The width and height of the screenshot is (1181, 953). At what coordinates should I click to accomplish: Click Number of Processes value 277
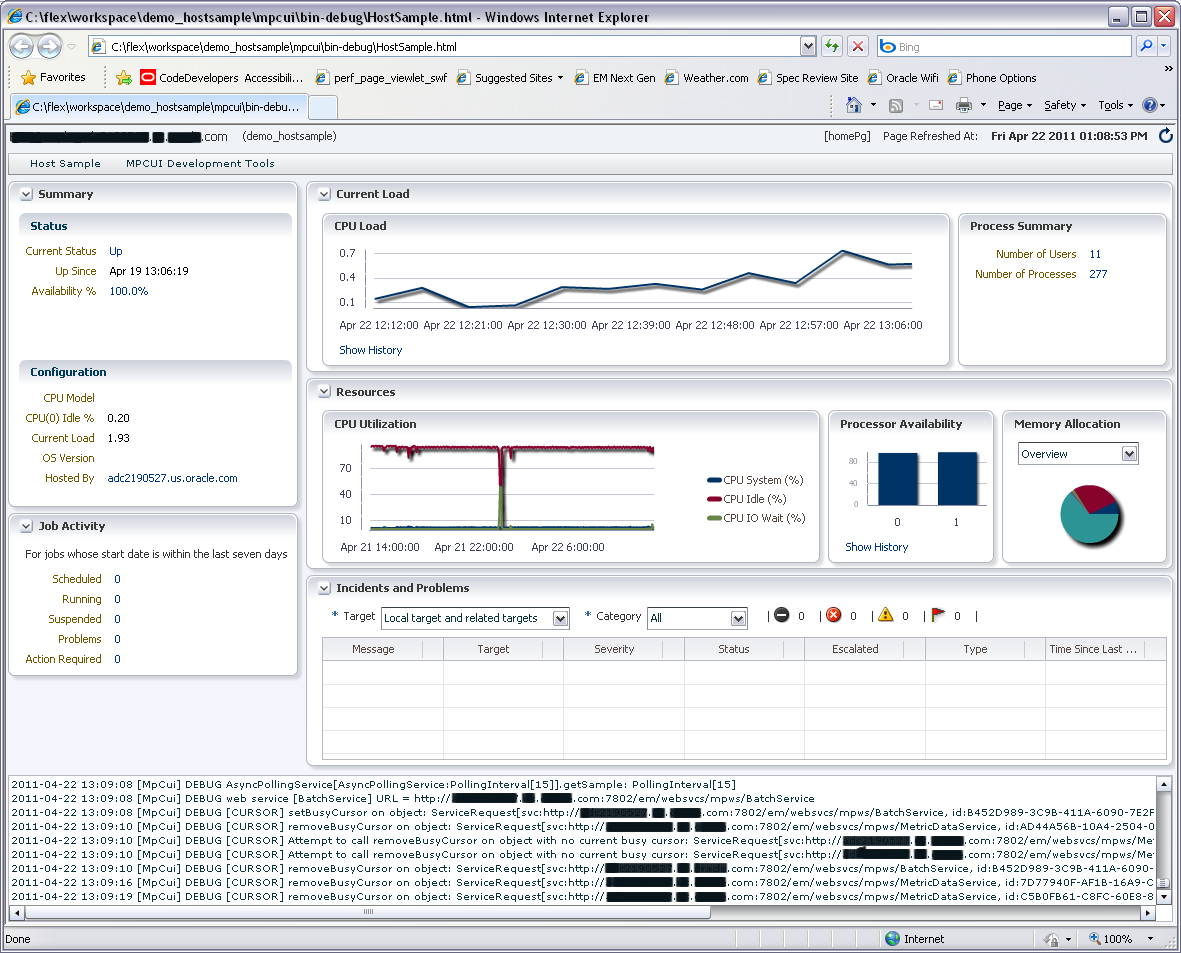tap(1098, 274)
